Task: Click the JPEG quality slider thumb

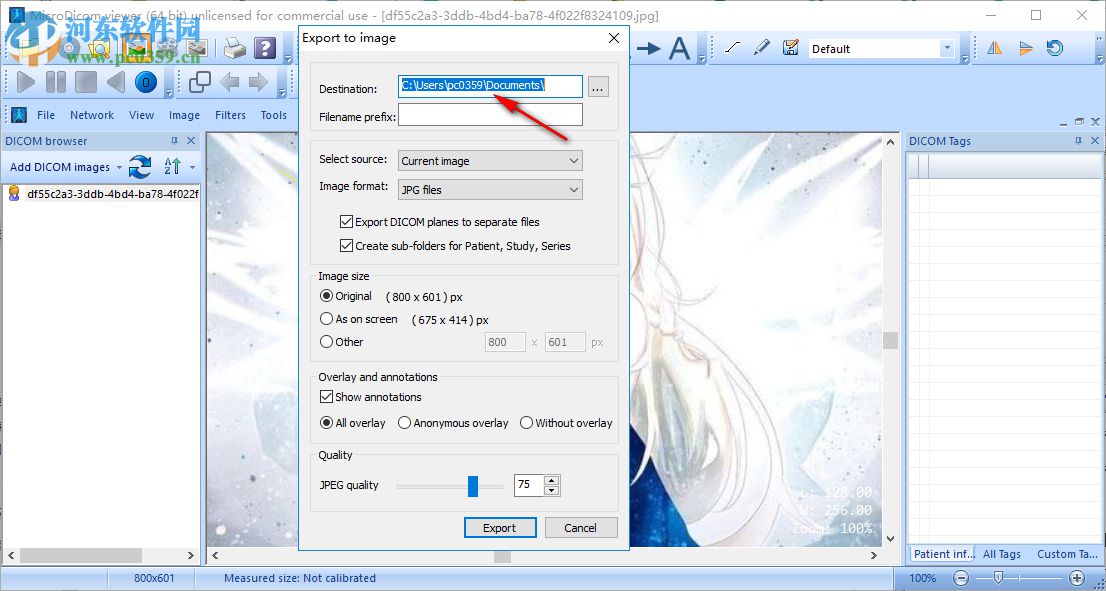Action: pos(473,485)
